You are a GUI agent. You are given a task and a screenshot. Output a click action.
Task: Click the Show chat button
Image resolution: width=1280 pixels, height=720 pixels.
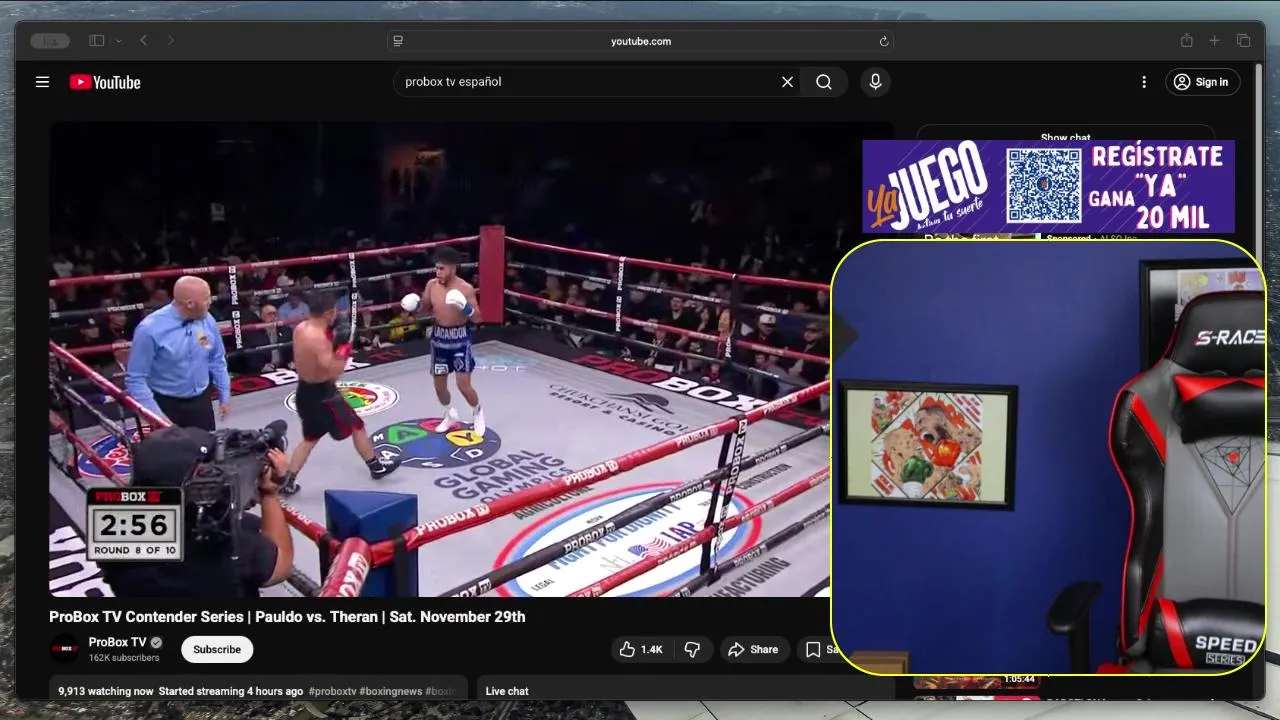tap(1065, 135)
